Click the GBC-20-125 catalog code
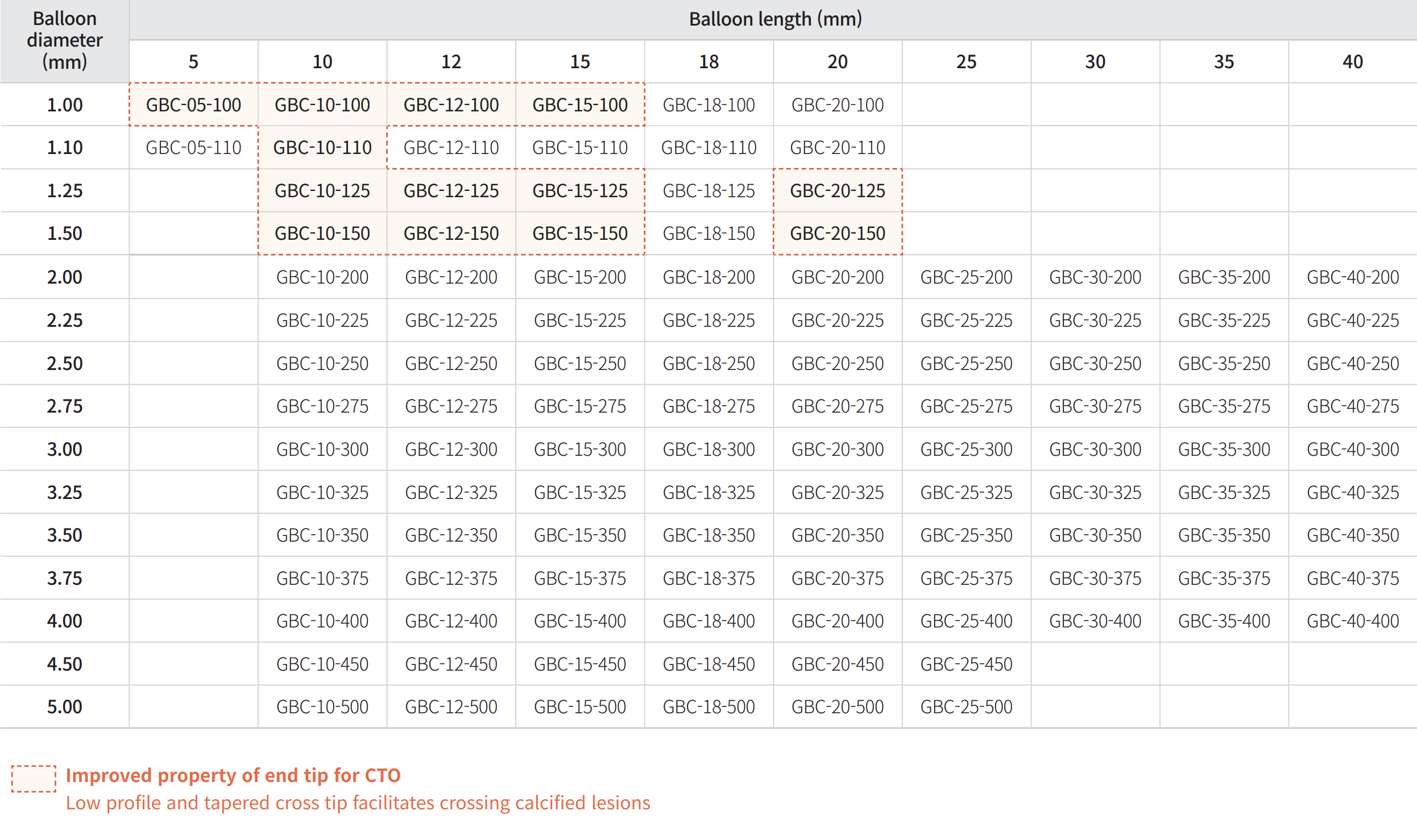 coord(838,191)
